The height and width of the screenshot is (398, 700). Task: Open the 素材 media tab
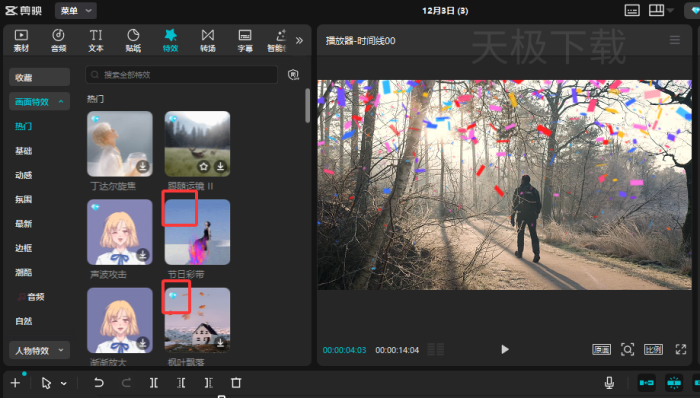point(21,40)
